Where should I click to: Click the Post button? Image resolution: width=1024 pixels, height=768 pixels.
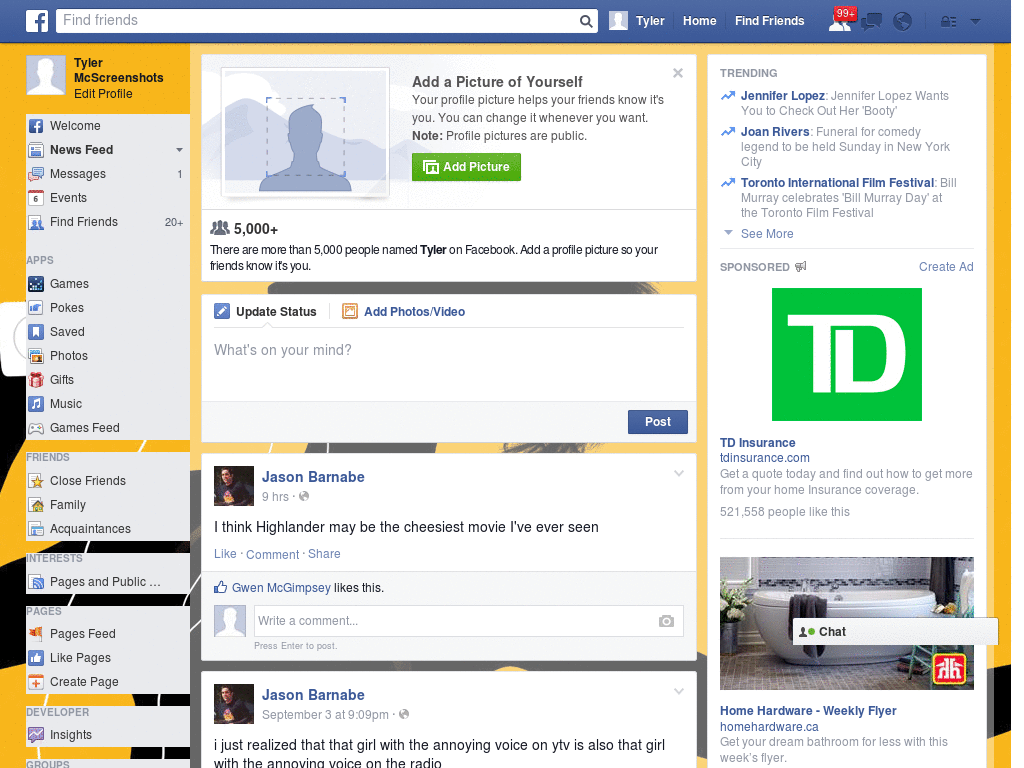coord(657,421)
